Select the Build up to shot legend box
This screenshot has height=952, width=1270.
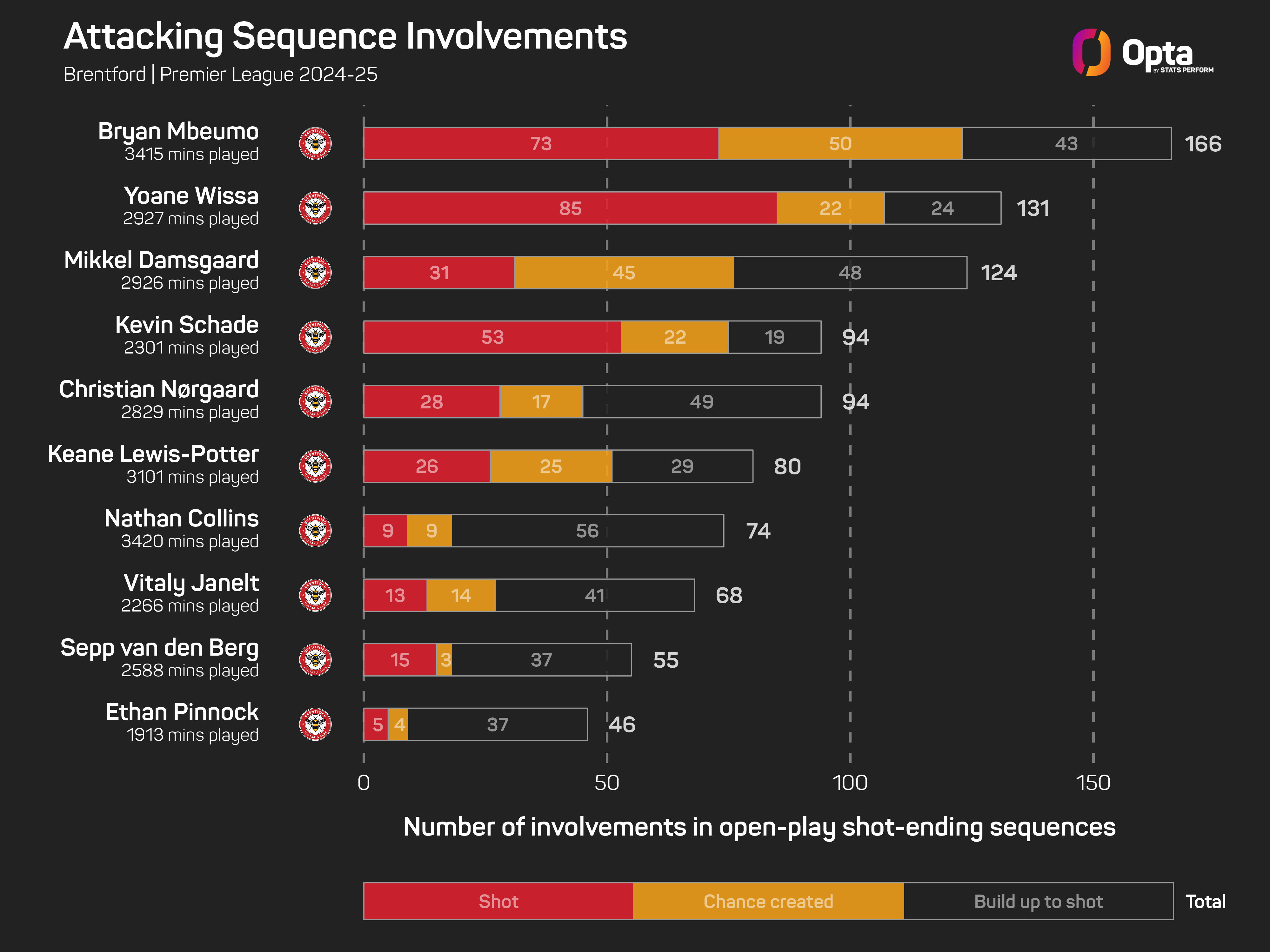click(x=1038, y=901)
